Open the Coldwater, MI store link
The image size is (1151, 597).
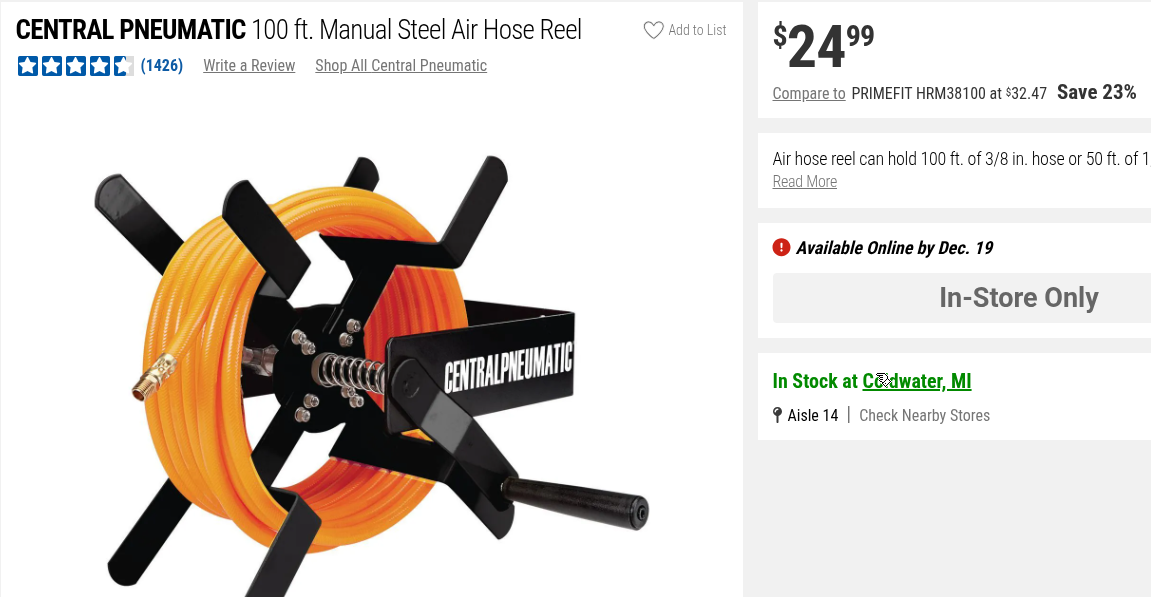[917, 381]
